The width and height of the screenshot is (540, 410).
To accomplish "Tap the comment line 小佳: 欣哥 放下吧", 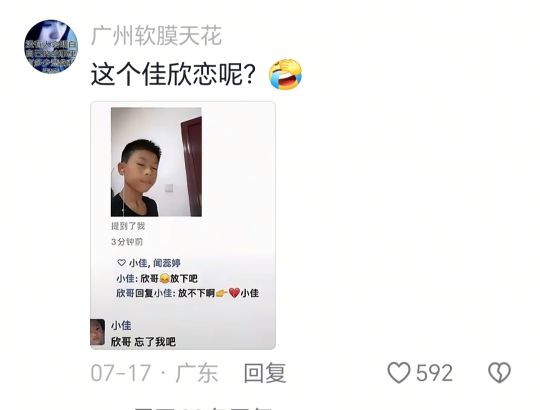I will pyautogui.click(x=157, y=278).
